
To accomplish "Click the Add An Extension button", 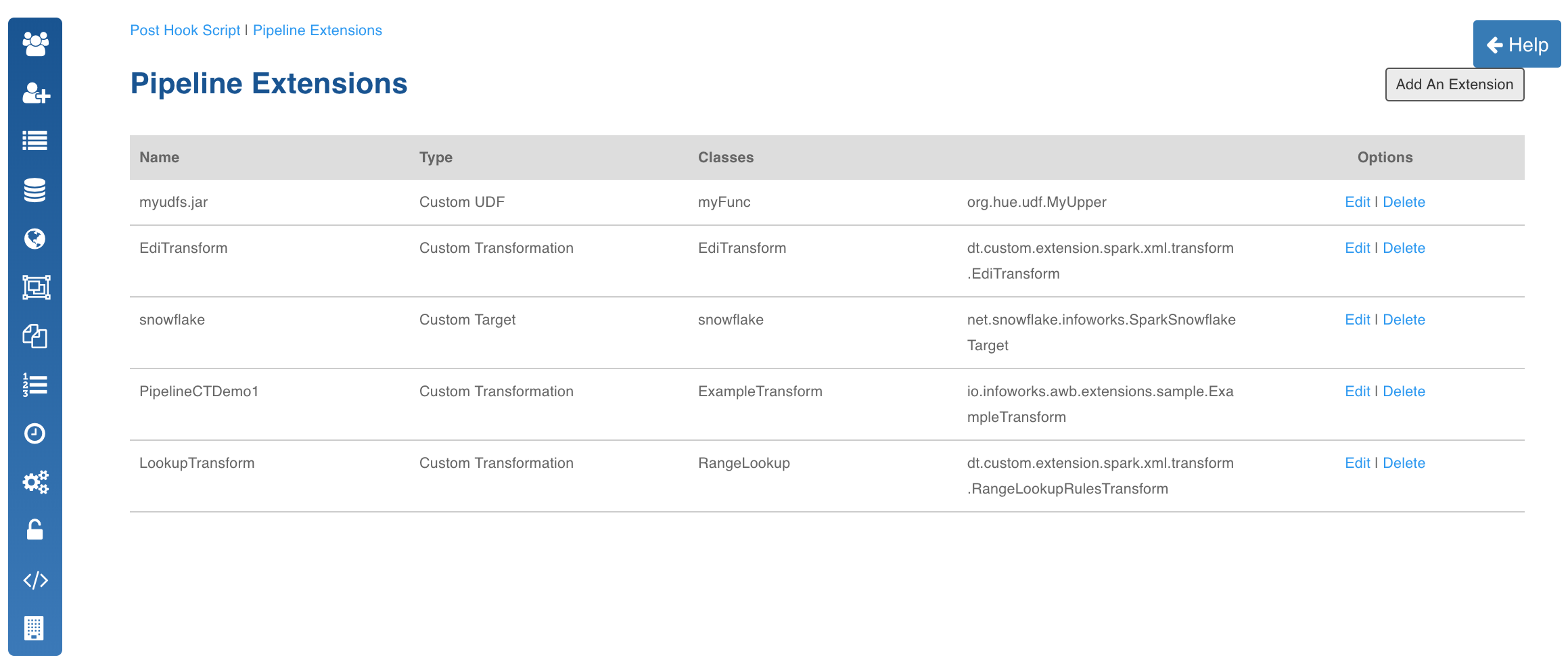I will (x=1454, y=85).
